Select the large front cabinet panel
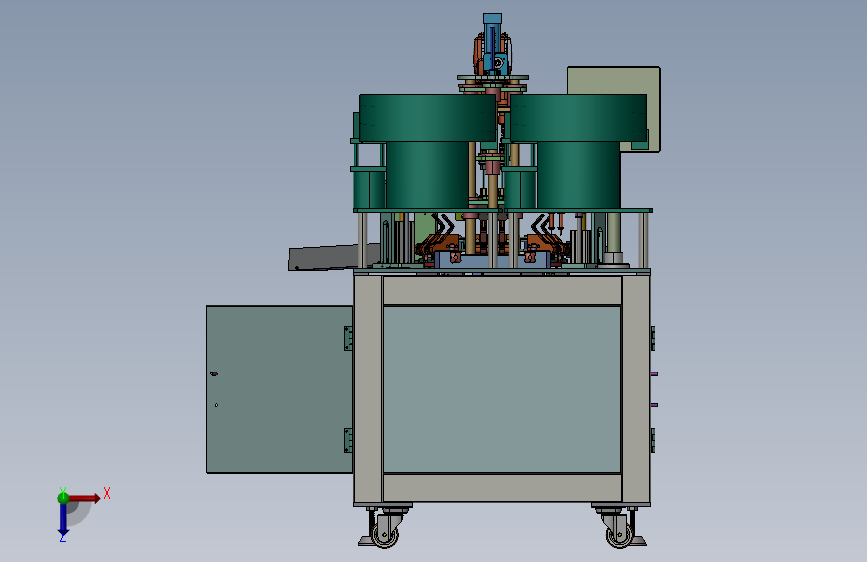Image resolution: width=867 pixels, height=562 pixels. coord(502,389)
